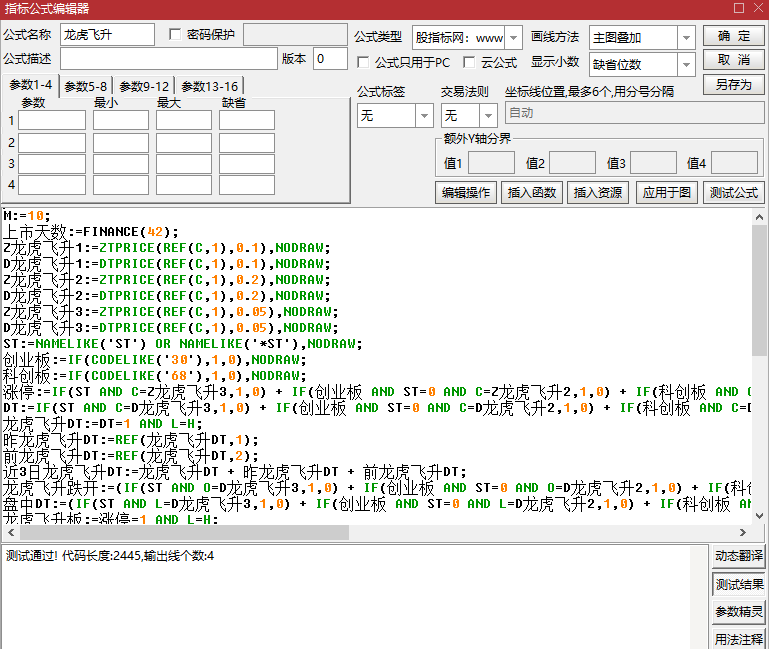Switch to the 参数1-4 tab
The image size is (769, 649).
30,85
